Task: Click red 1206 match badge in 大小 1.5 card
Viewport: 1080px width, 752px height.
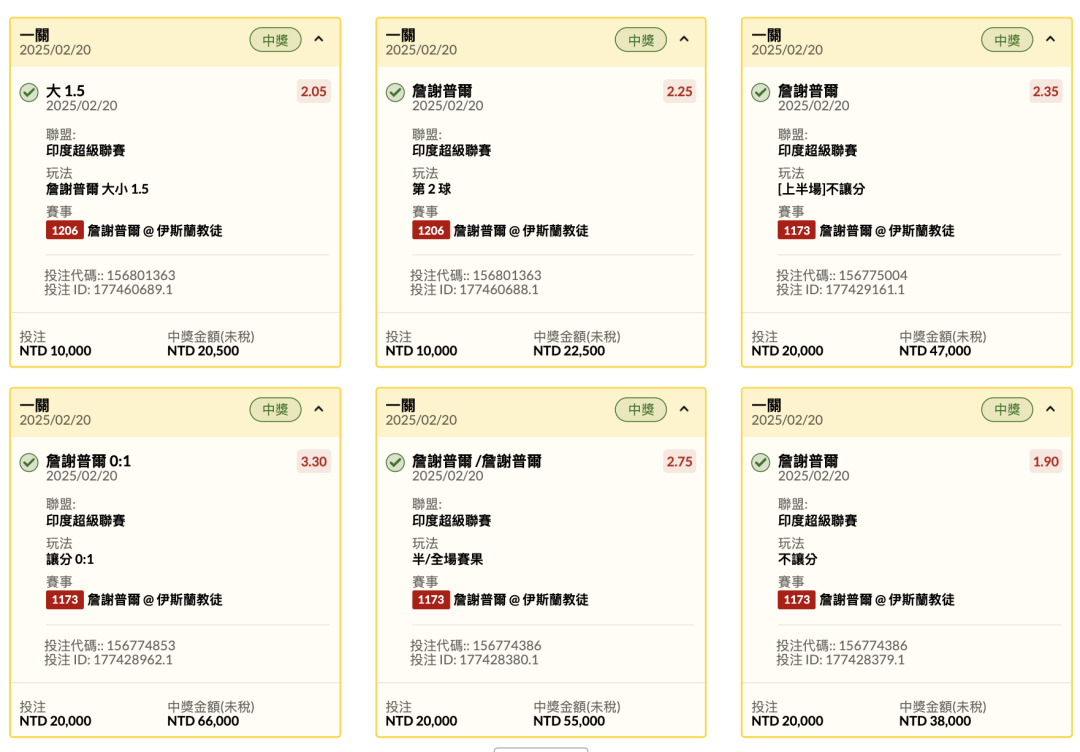Action: 65,230
